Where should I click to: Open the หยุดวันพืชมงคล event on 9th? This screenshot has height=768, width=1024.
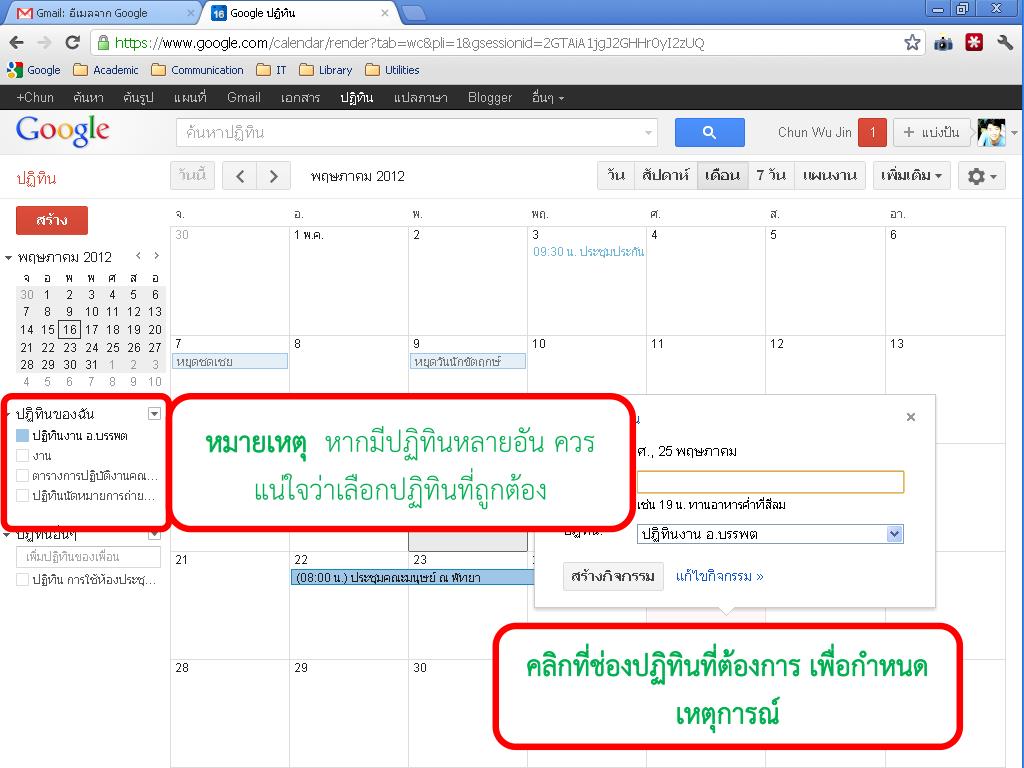[468, 361]
